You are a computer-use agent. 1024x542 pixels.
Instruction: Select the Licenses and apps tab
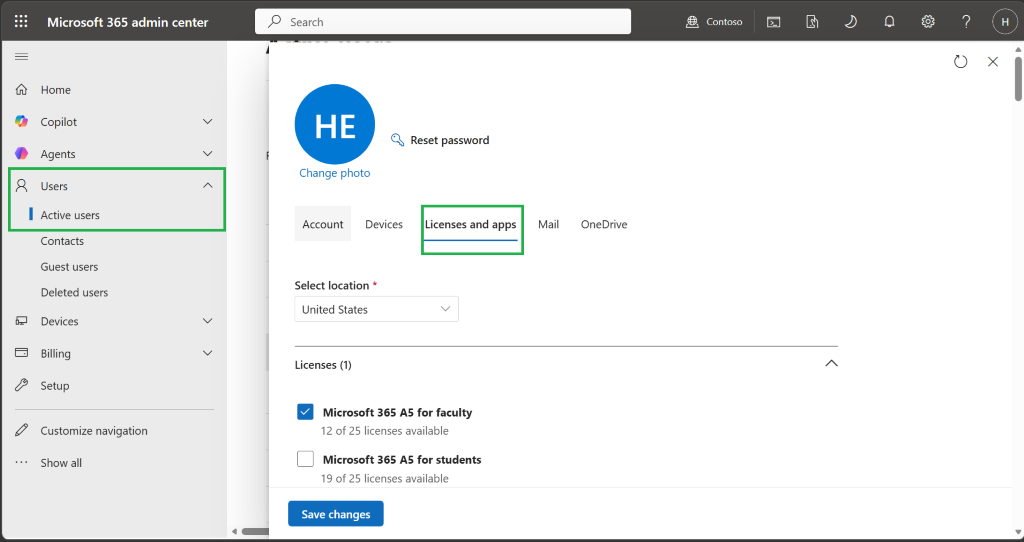coord(470,224)
